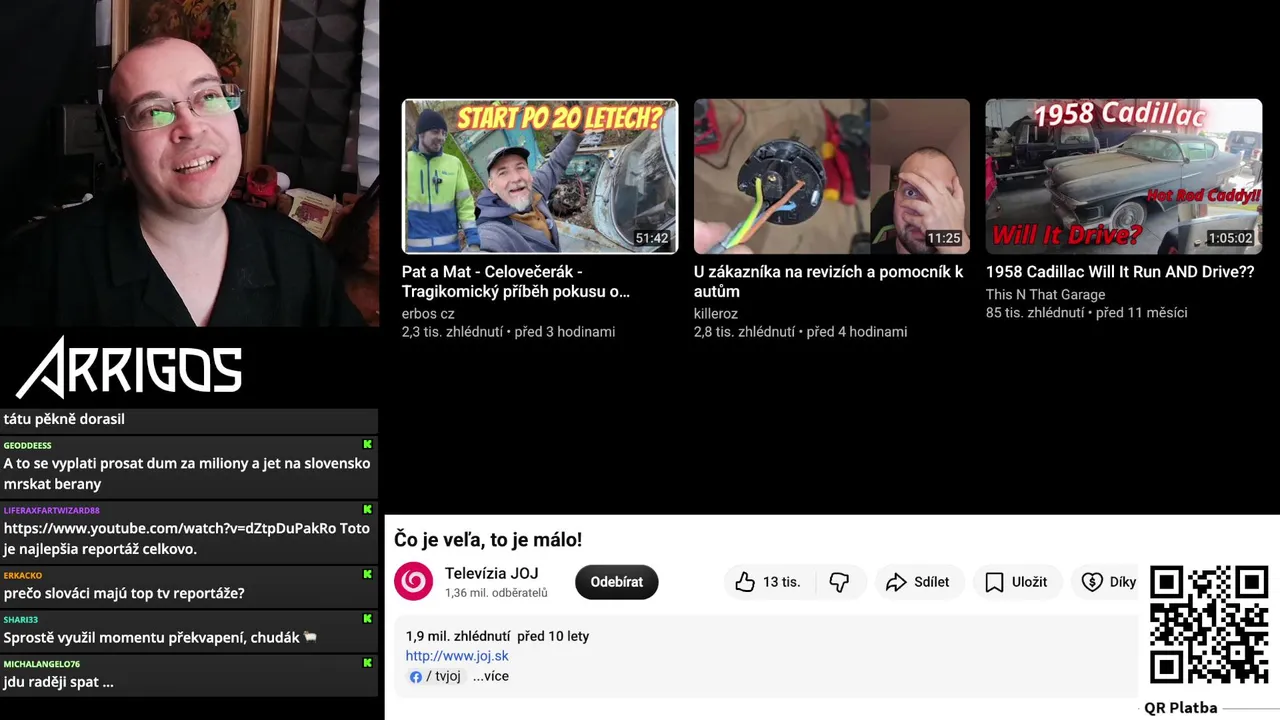Click the green badge beside SHARI33
This screenshot has width=1280, height=720.
tap(368, 618)
